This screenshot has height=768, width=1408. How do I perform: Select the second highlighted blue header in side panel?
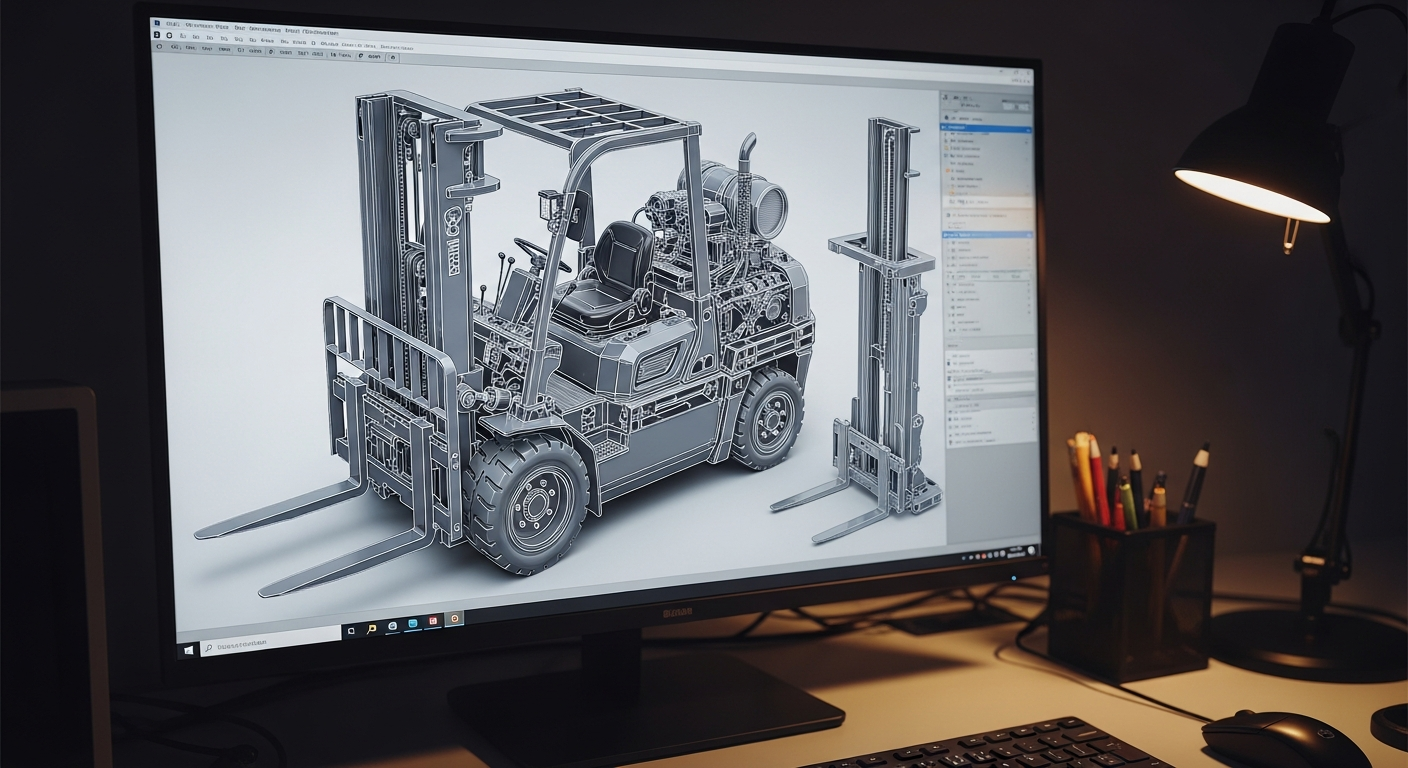point(987,234)
